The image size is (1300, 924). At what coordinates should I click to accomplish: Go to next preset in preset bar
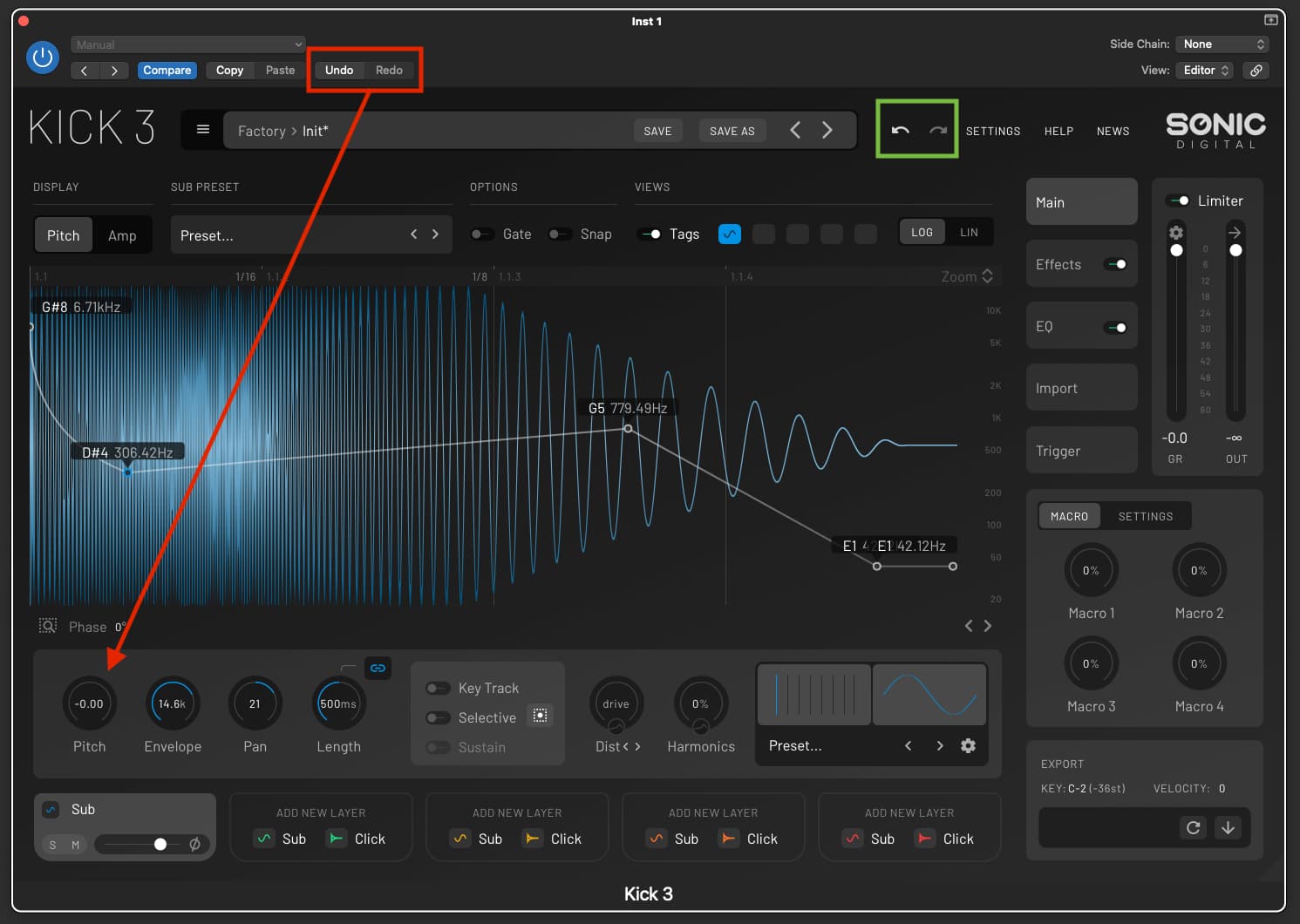(827, 130)
